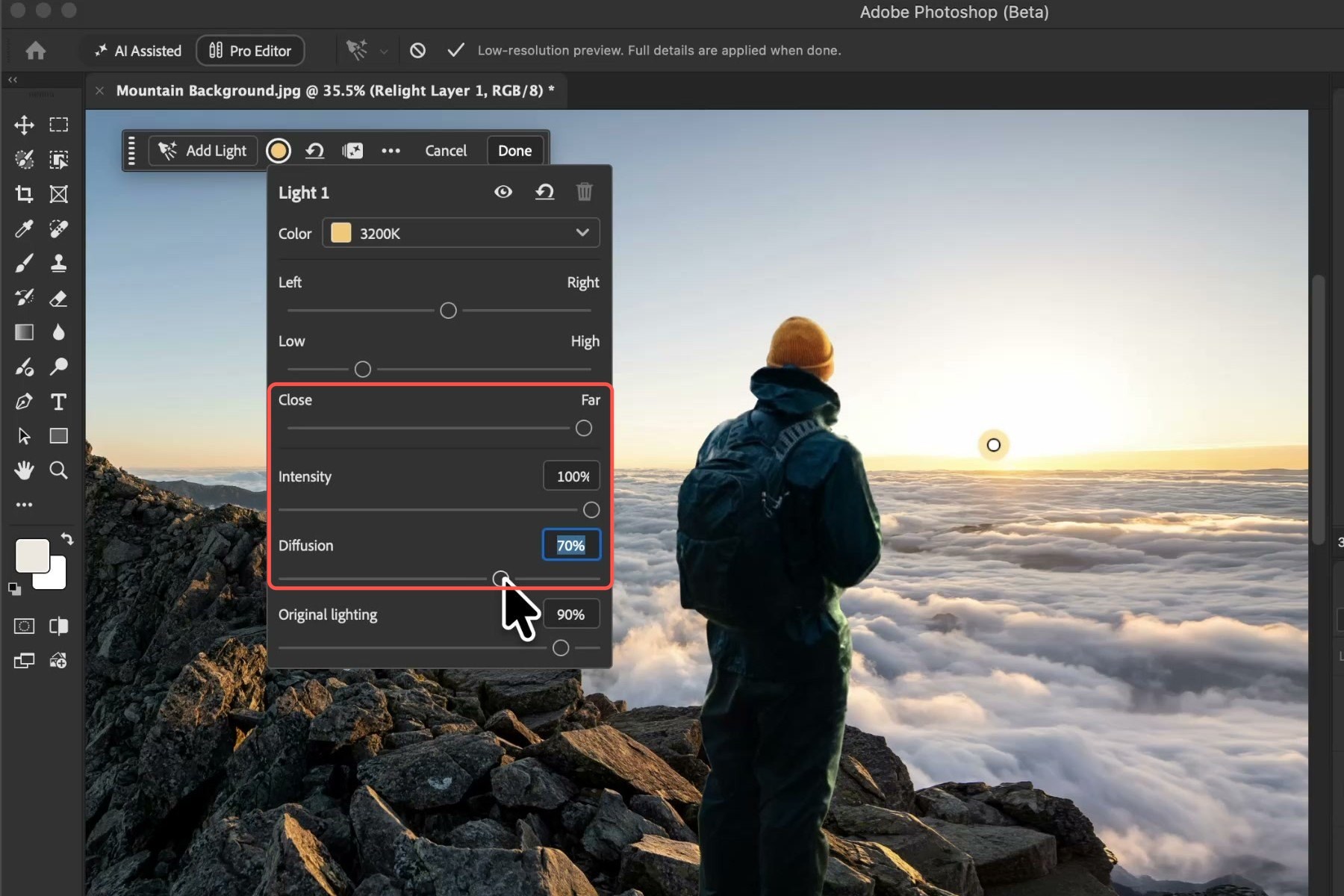Expand the Add Light tool preset arrow
This screenshot has width=1344, height=896.
[x=384, y=52]
